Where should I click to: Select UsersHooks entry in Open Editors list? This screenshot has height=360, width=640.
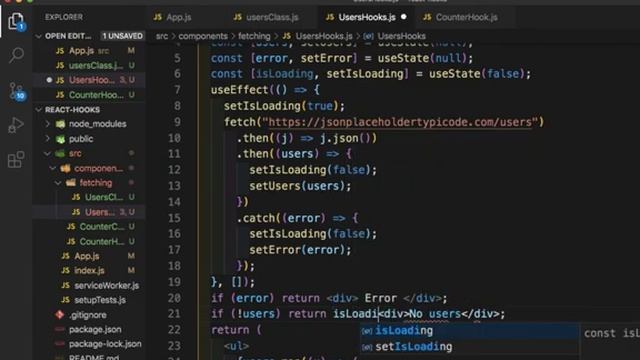pos(89,80)
